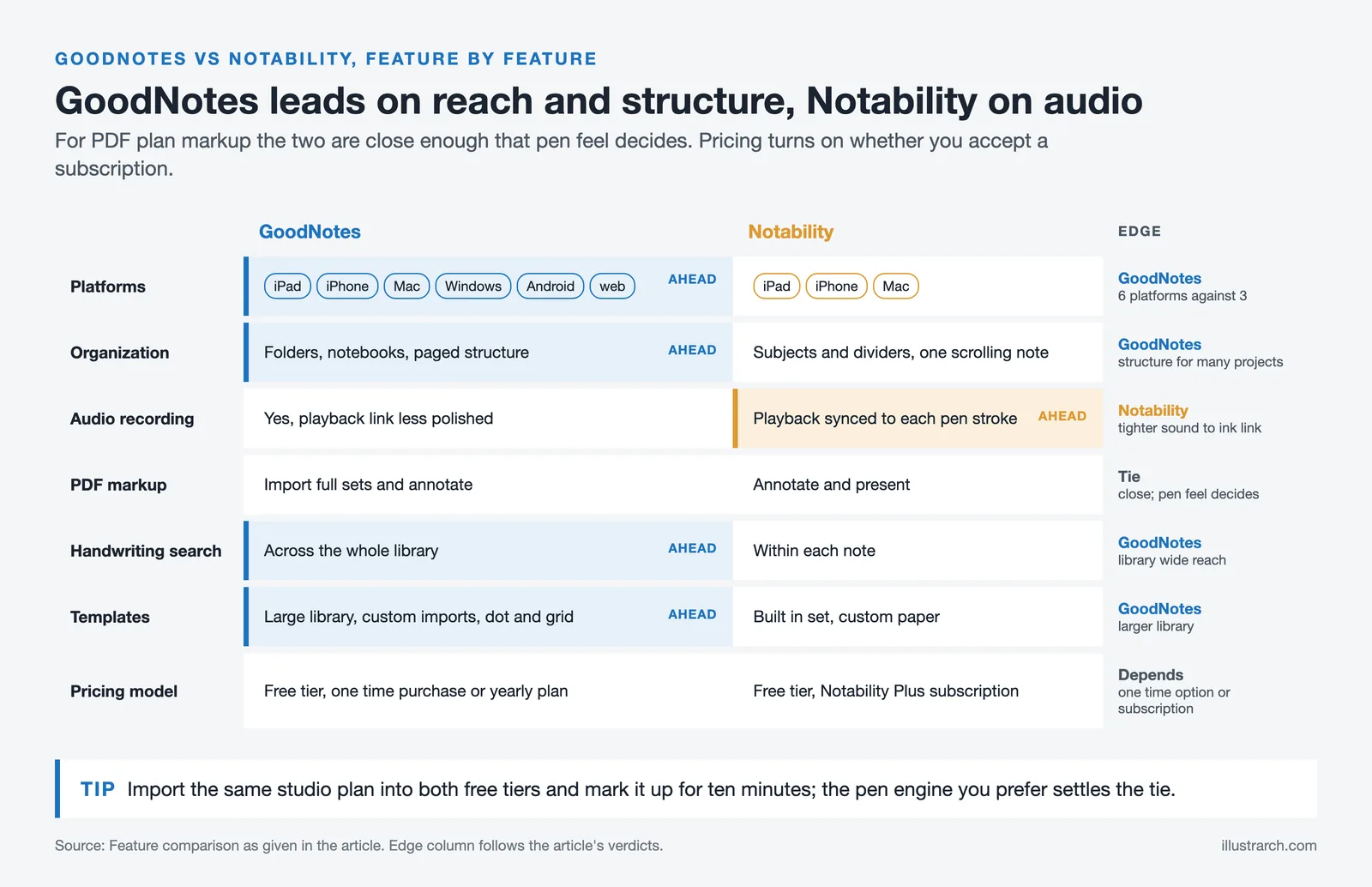Viewport: 1372px width, 887px height.
Task: Click 'Playback synced to each pen stroke'
Action: point(885,419)
